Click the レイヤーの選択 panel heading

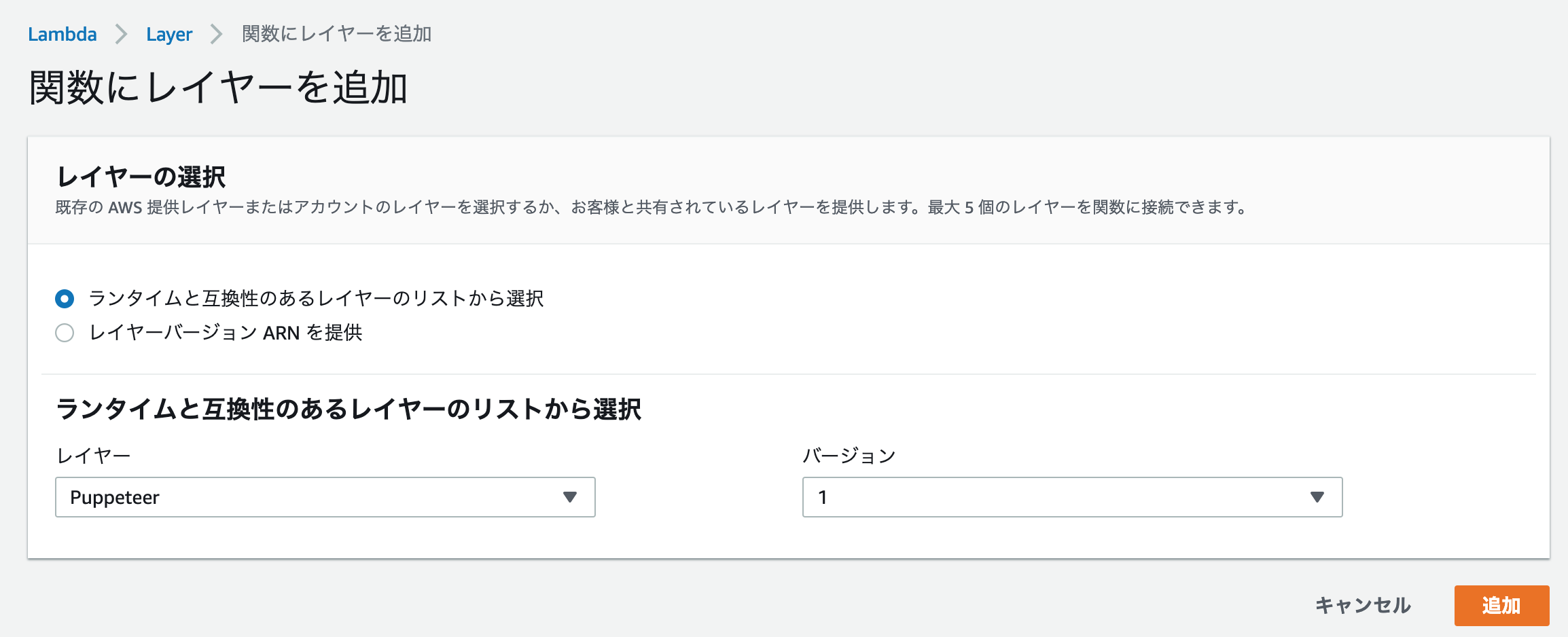pos(141,177)
